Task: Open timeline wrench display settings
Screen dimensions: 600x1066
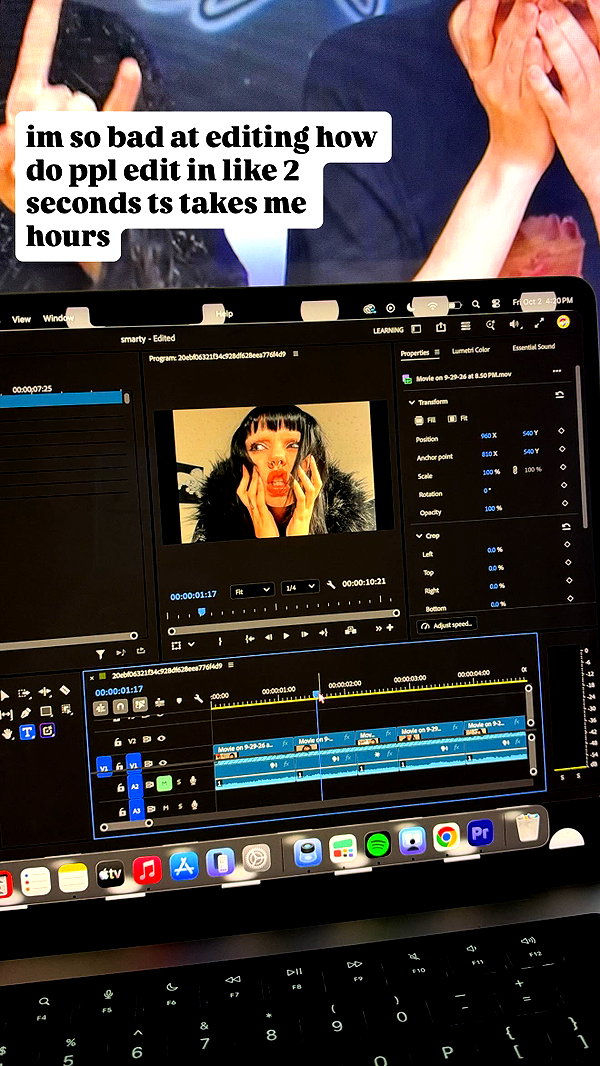Action: click(x=198, y=698)
